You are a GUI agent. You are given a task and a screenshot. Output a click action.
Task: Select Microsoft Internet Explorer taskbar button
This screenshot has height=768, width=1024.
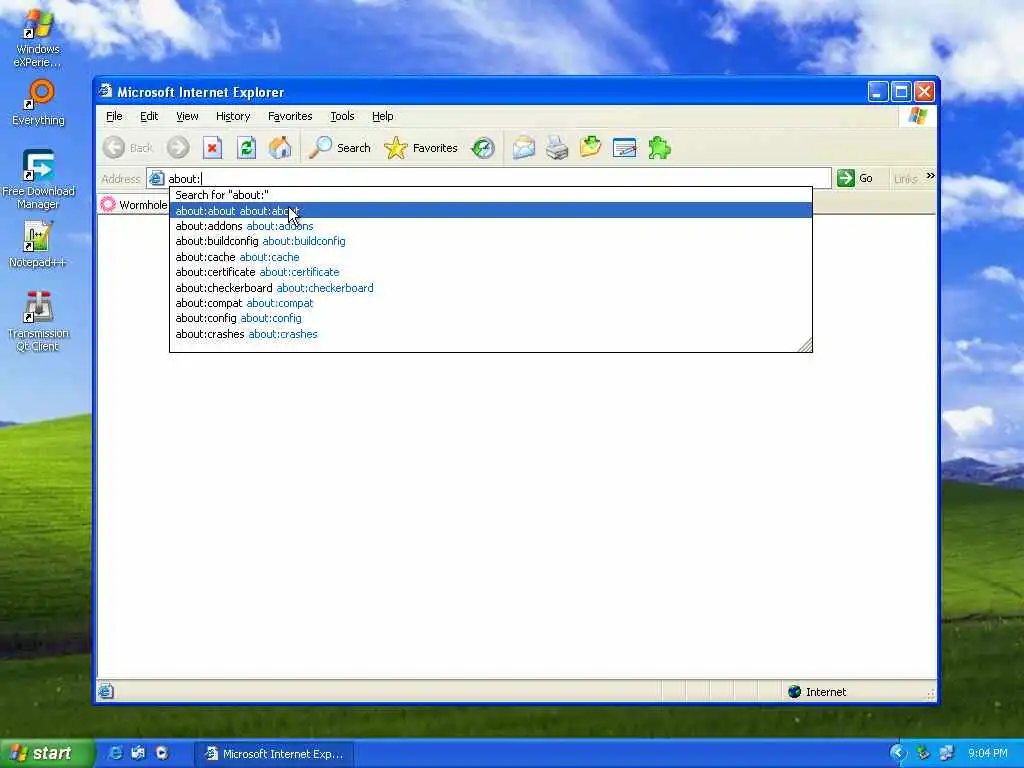tap(274, 754)
